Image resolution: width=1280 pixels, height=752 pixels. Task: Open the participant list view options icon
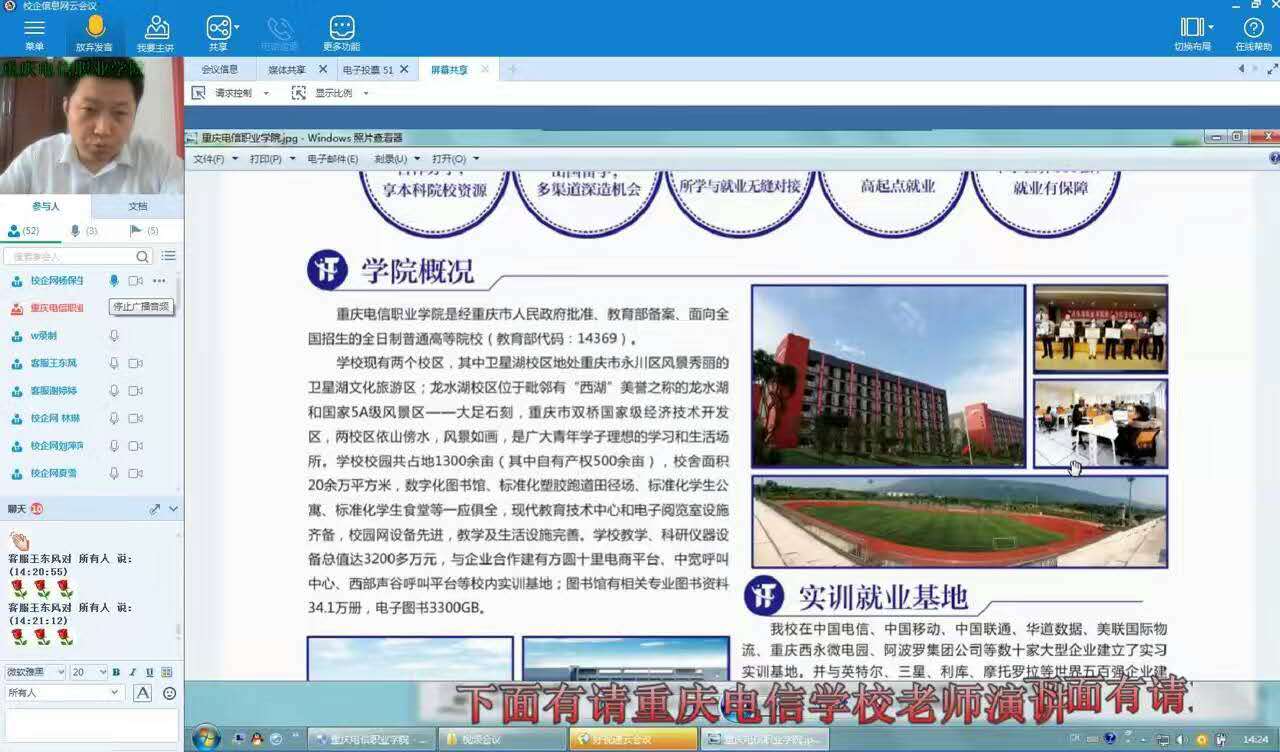tap(169, 256)
